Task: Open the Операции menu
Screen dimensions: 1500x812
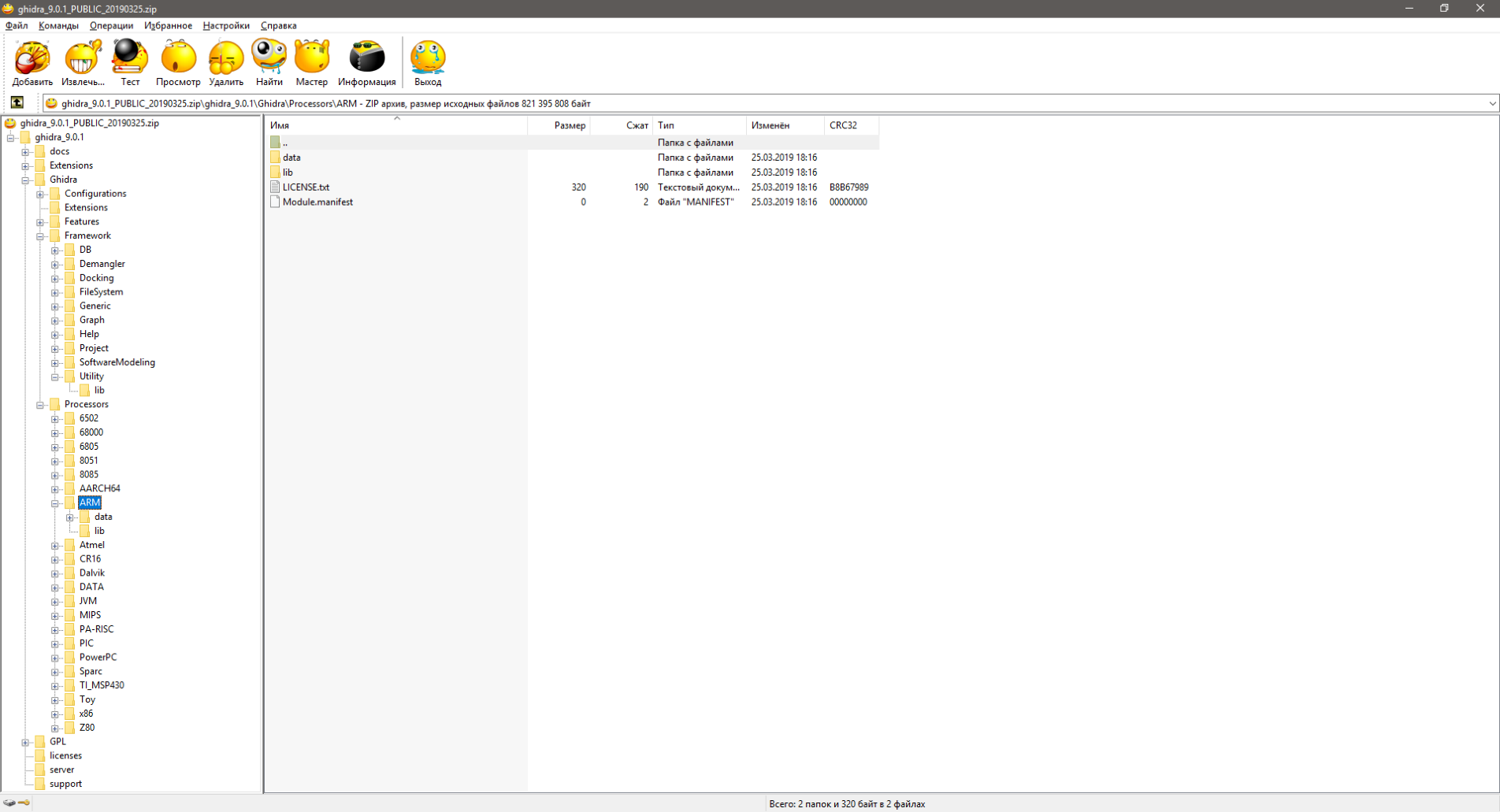Action: click(111, 25)
